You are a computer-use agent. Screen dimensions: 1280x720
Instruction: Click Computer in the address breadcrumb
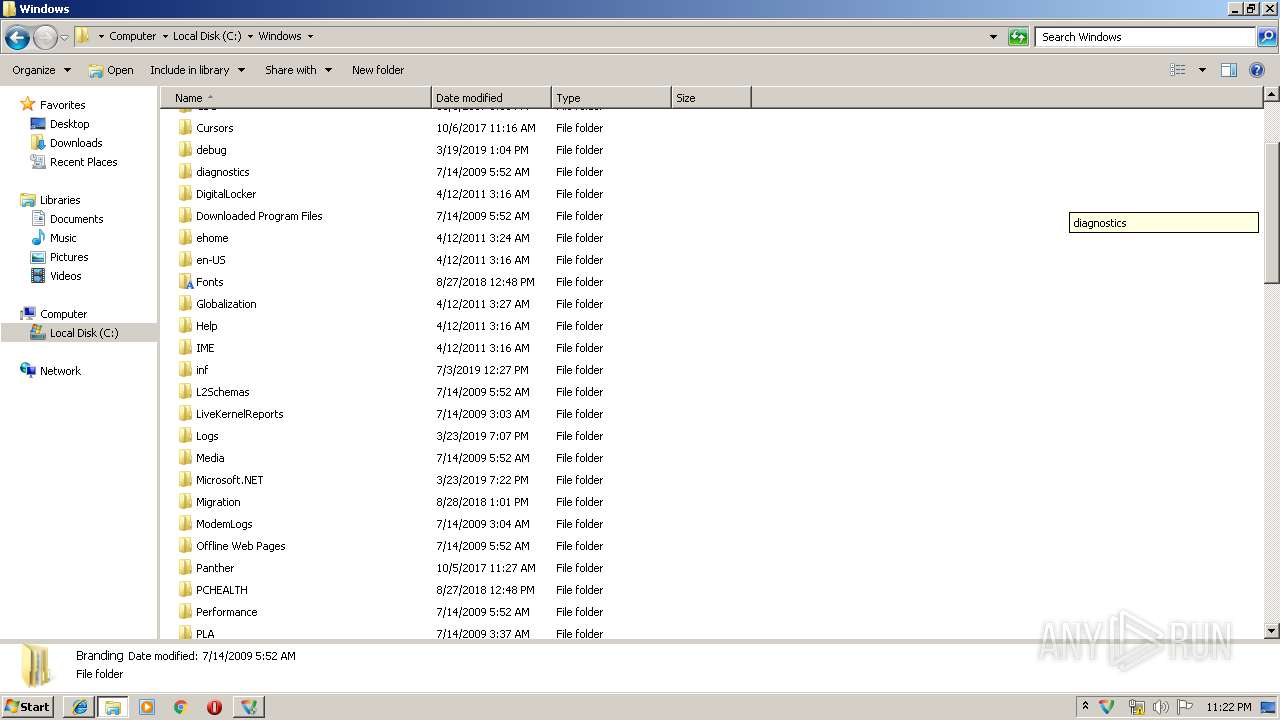(133, 36)
